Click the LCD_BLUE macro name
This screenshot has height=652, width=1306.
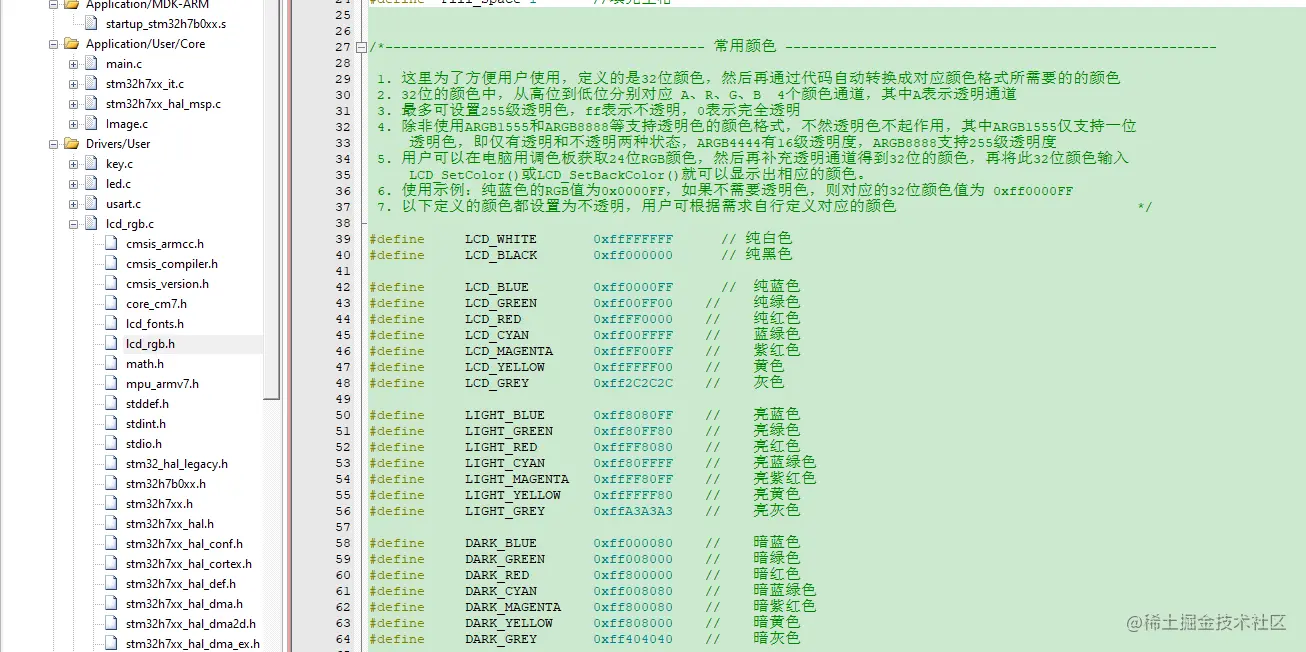(x=496, y=287)
